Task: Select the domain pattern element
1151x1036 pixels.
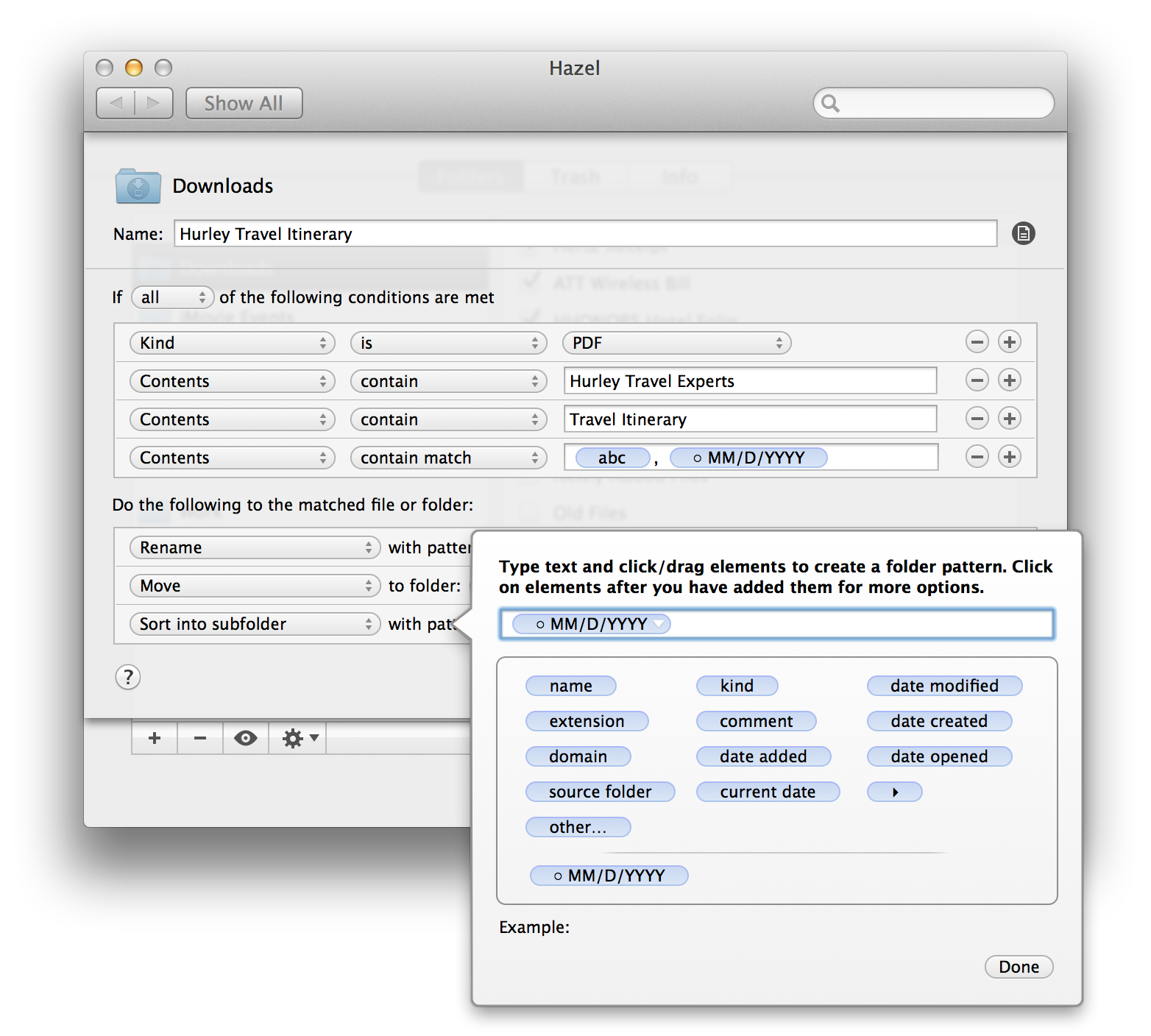Action: point(578,756)
